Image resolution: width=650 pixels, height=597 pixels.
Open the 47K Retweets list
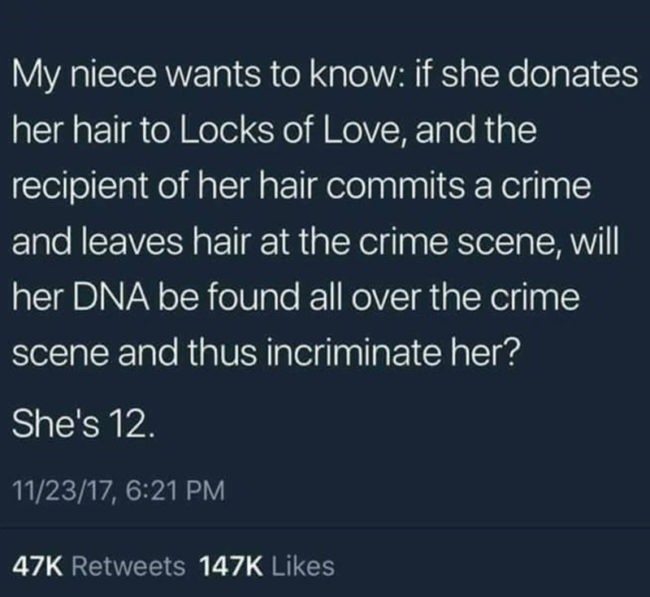click(99, 566)
